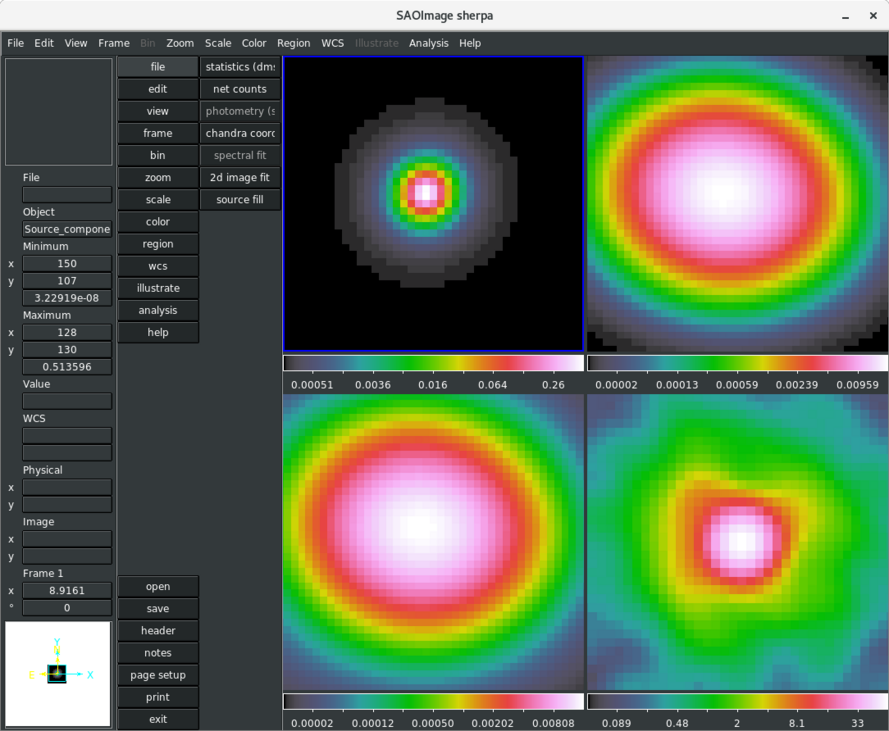Launch the "2d image fit" task
889x731 pixels.
click(x=239, y=177)
